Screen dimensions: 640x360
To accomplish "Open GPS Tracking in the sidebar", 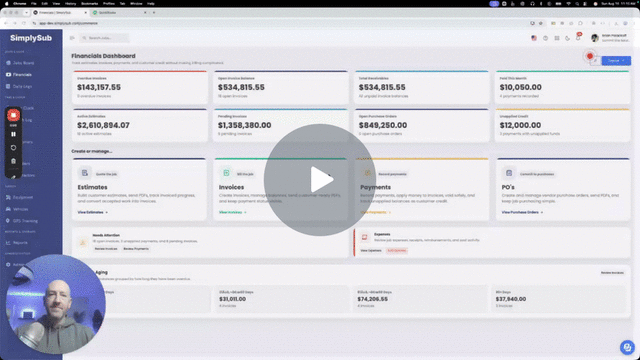I will point(22,221).
